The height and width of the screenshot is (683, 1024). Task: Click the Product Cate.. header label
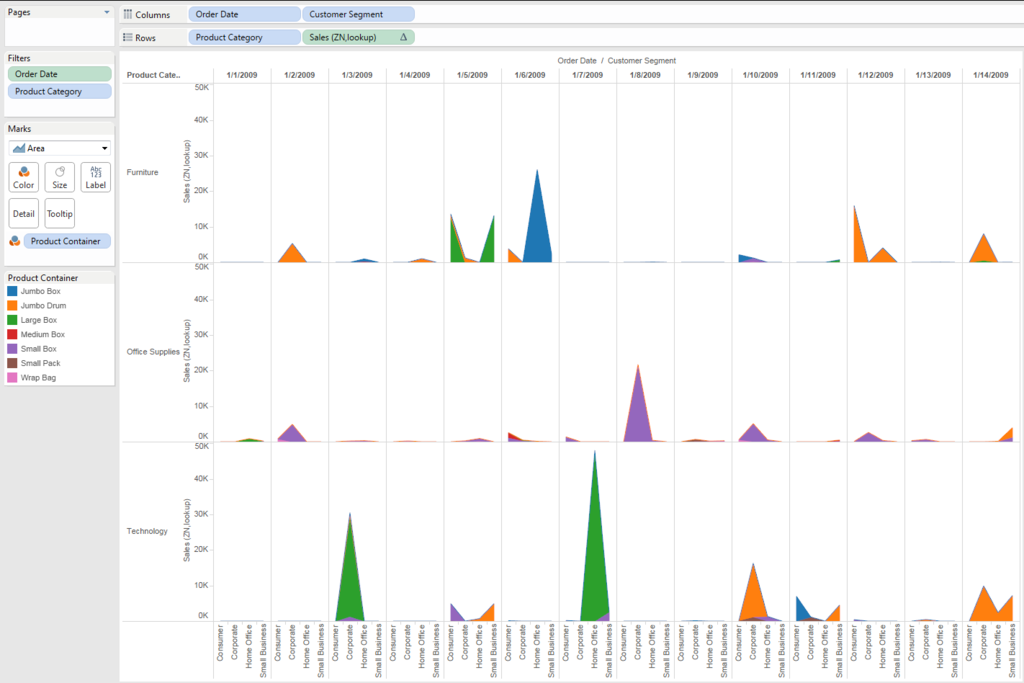153,75
